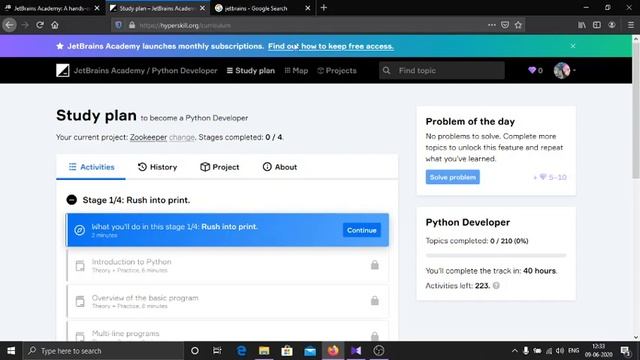The image size is (640, 360).
Task: Open the About tab
Action: pos(280,167)
